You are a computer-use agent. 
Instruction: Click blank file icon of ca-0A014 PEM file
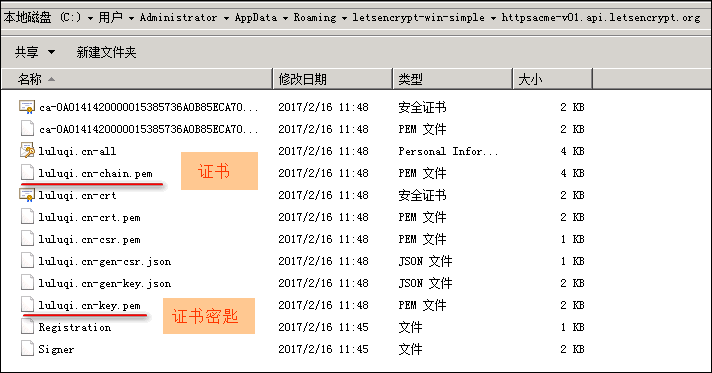(x=27, y=129)
